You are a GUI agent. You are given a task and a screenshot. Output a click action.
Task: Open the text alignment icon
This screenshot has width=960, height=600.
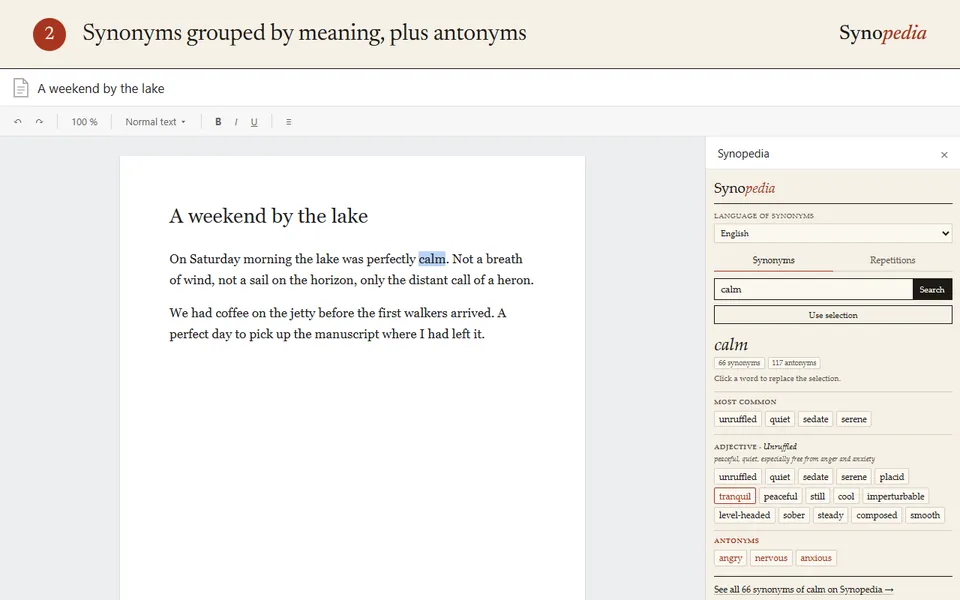(x=288, y=122)
